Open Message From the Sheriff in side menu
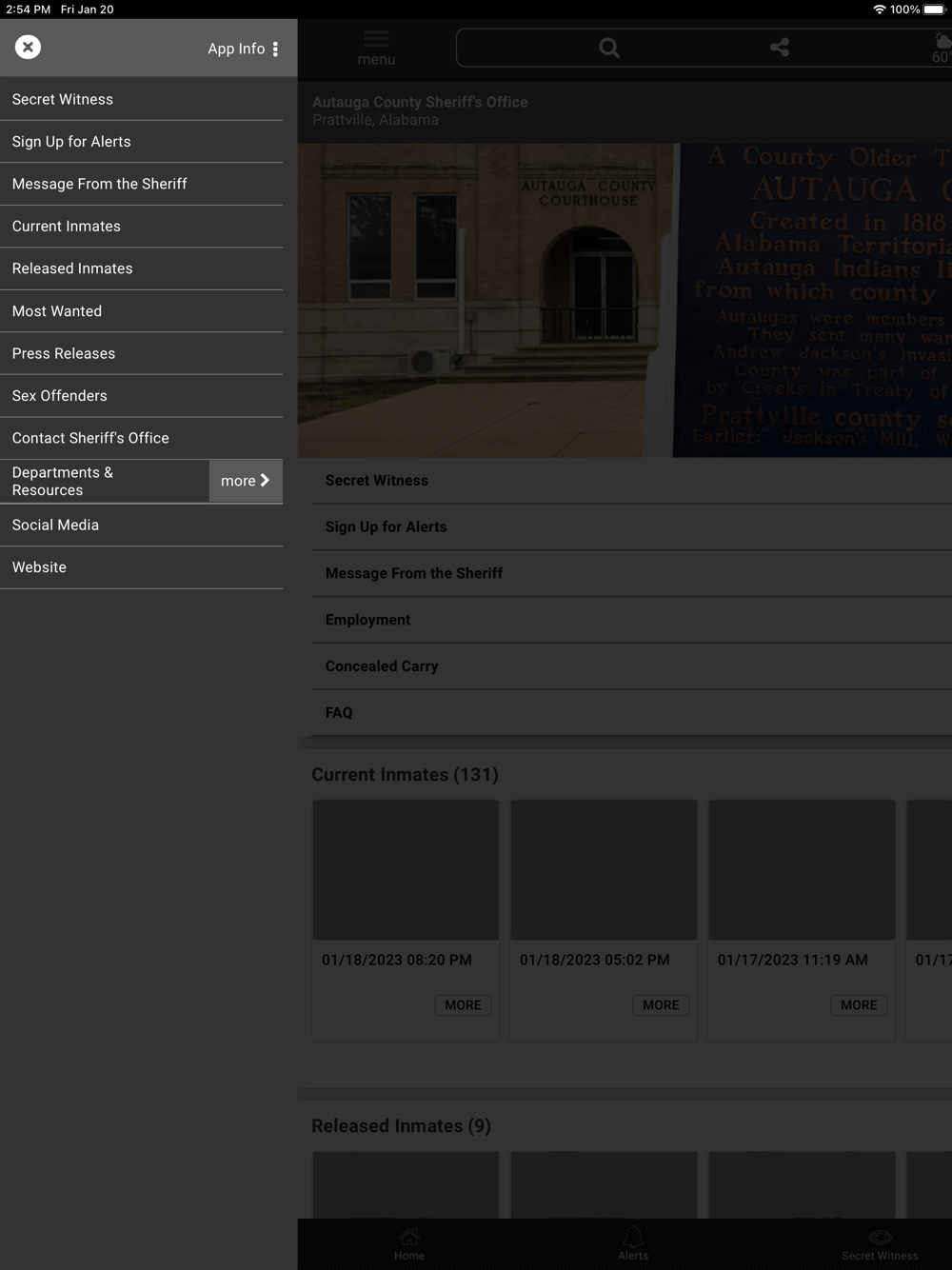This screenshot has width=952, height=1270. pyautogui.click(x=141, y=184)
